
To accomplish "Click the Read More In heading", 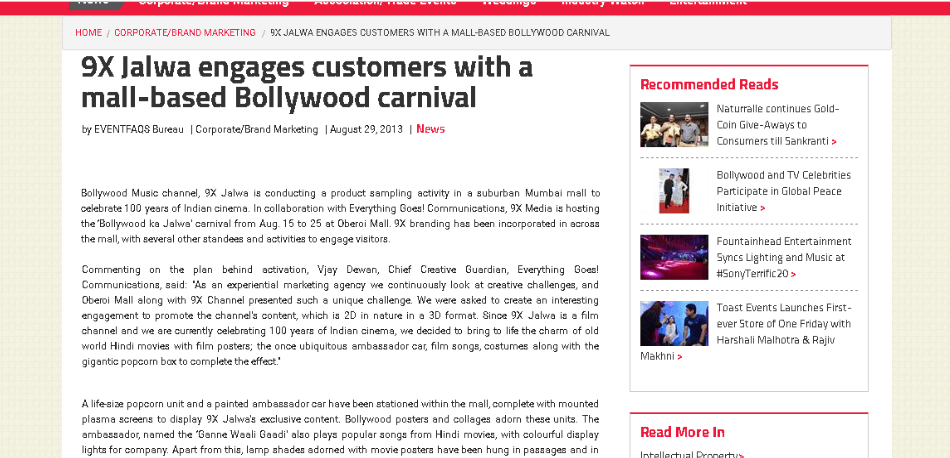I will tap(682, 432).
